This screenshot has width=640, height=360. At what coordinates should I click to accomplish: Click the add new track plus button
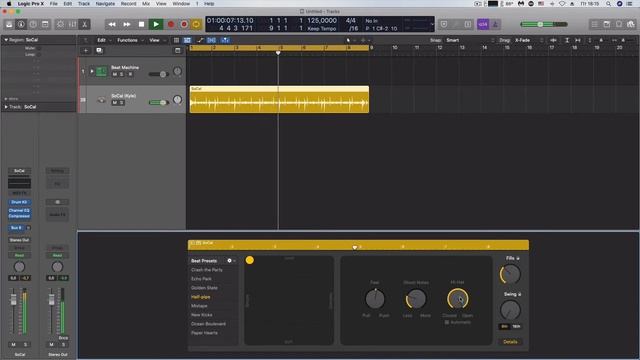[x=86, y=51]
